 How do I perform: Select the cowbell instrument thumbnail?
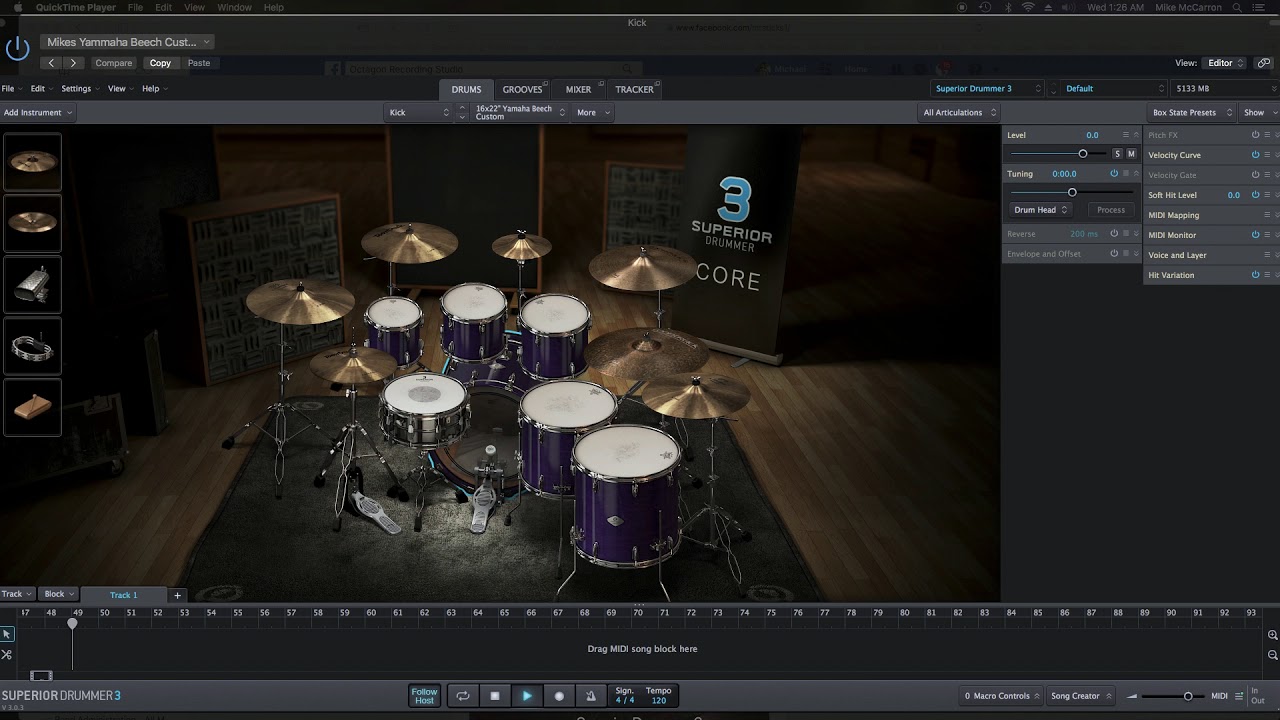coord(32,284)
